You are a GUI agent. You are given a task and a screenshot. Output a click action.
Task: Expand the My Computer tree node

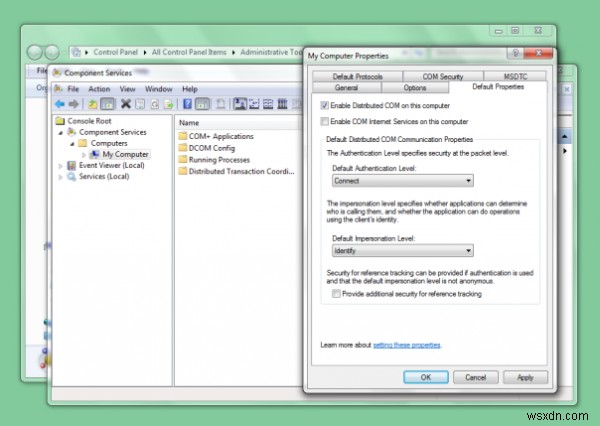(84, 155)
